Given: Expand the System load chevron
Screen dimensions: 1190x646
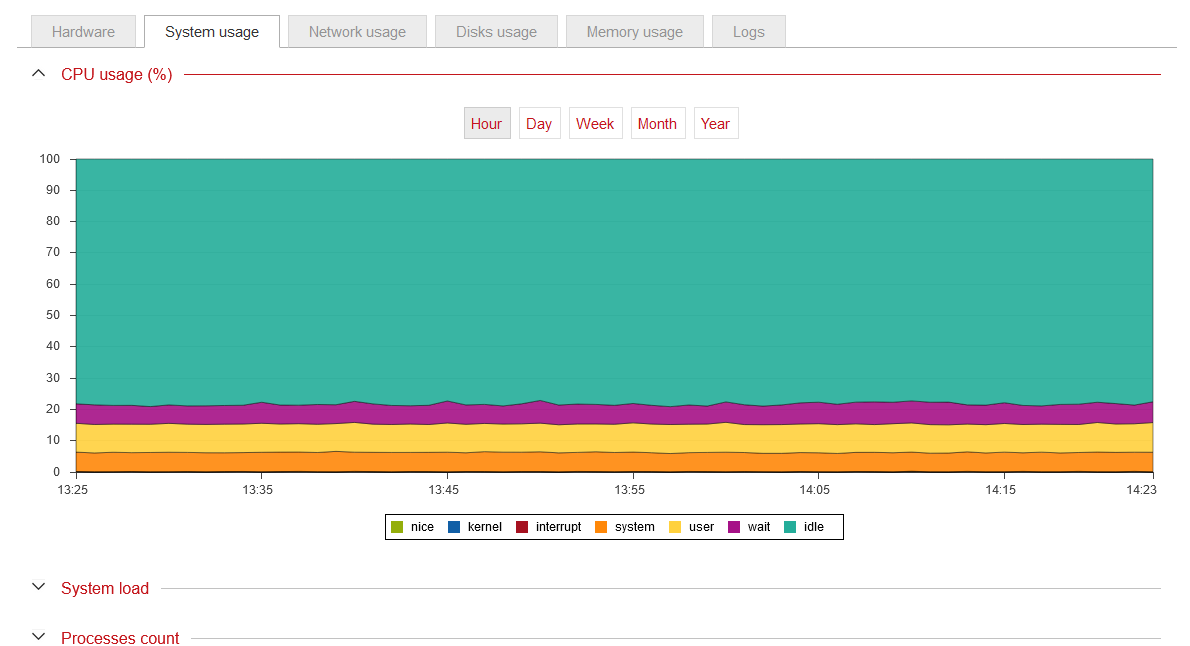Looking at the screenshot, I should [x=39, y=587].
